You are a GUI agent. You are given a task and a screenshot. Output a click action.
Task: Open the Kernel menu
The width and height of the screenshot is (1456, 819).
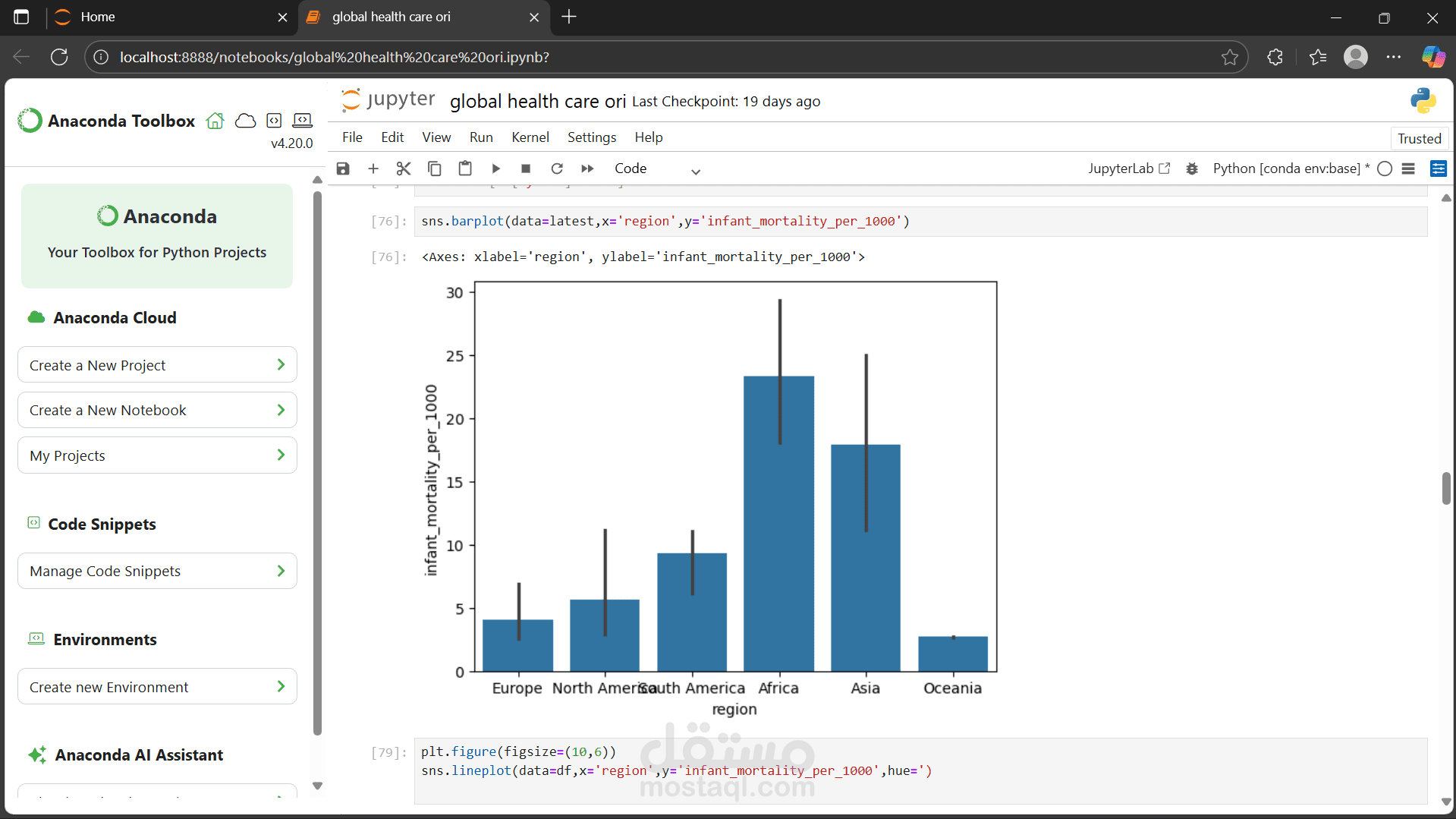pyautogui.click(x=530, y=137)
